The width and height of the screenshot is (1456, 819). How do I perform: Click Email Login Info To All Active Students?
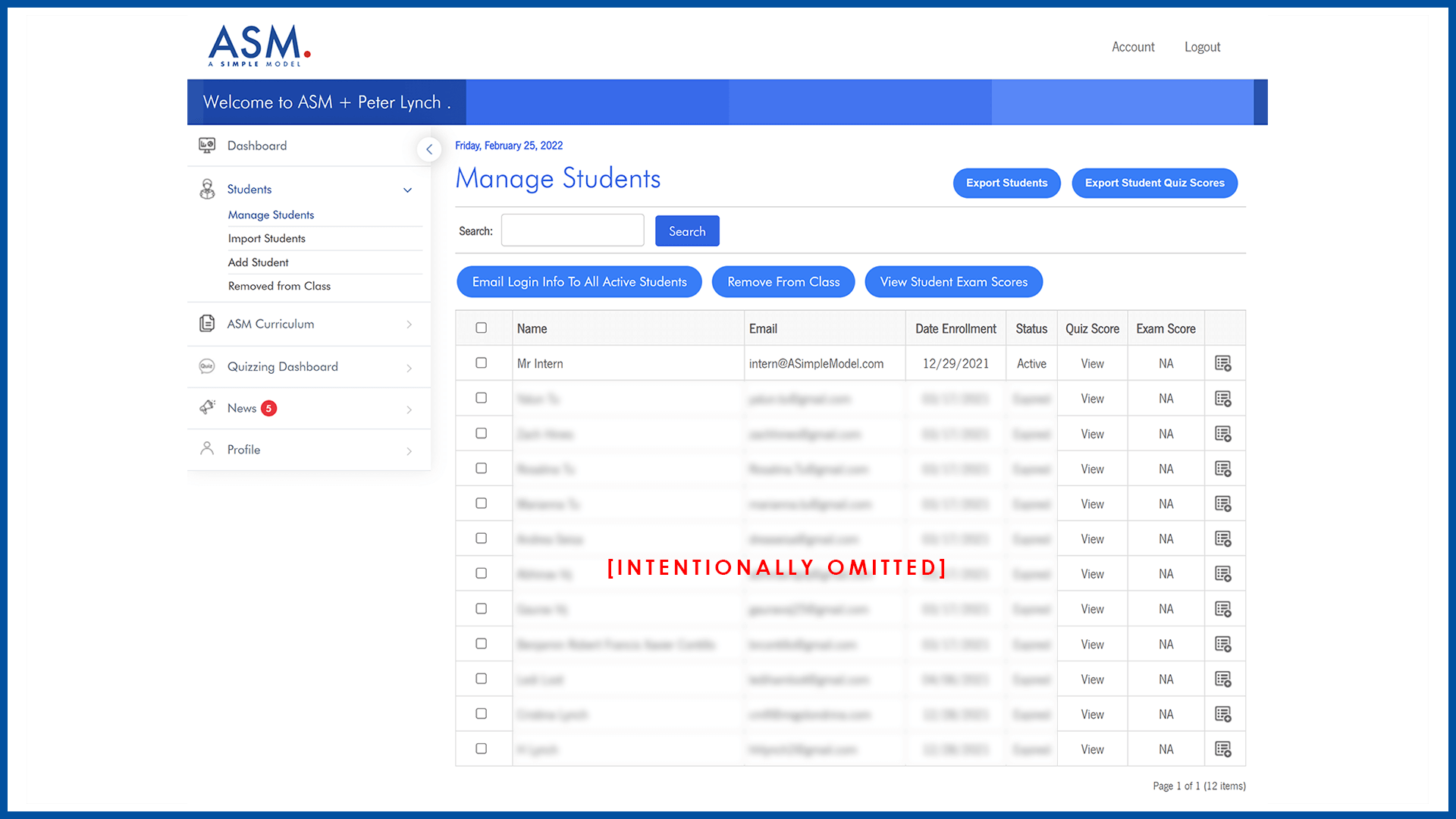tap(579, 282)
